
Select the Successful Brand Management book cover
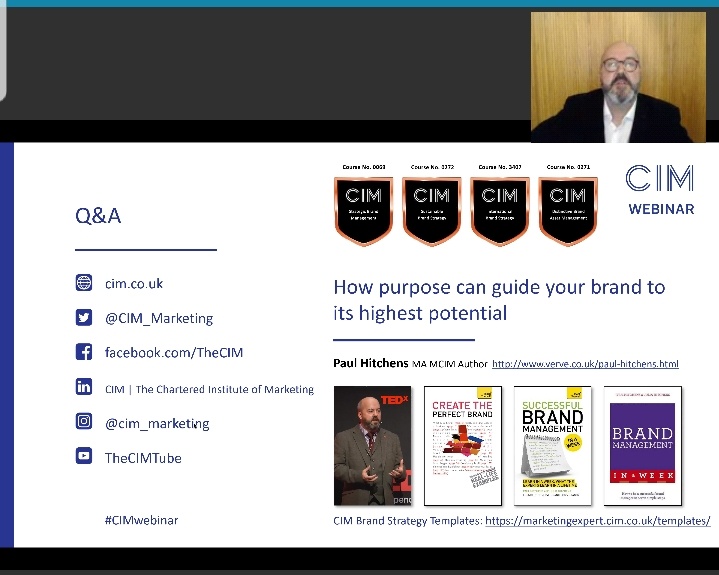(553, 446)
